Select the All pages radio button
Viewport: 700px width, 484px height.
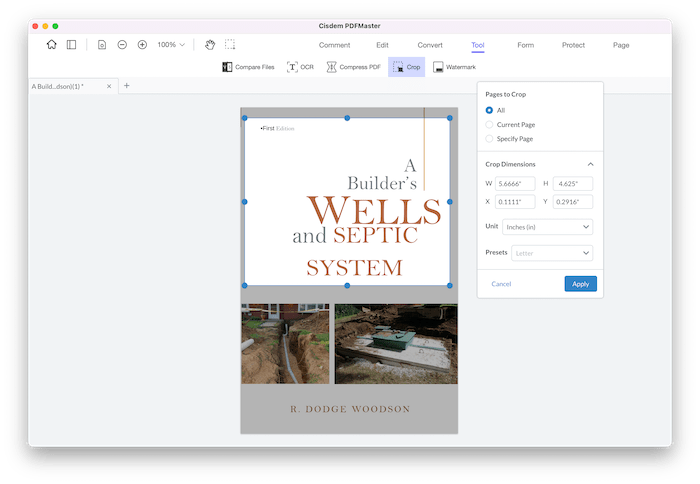489,110
